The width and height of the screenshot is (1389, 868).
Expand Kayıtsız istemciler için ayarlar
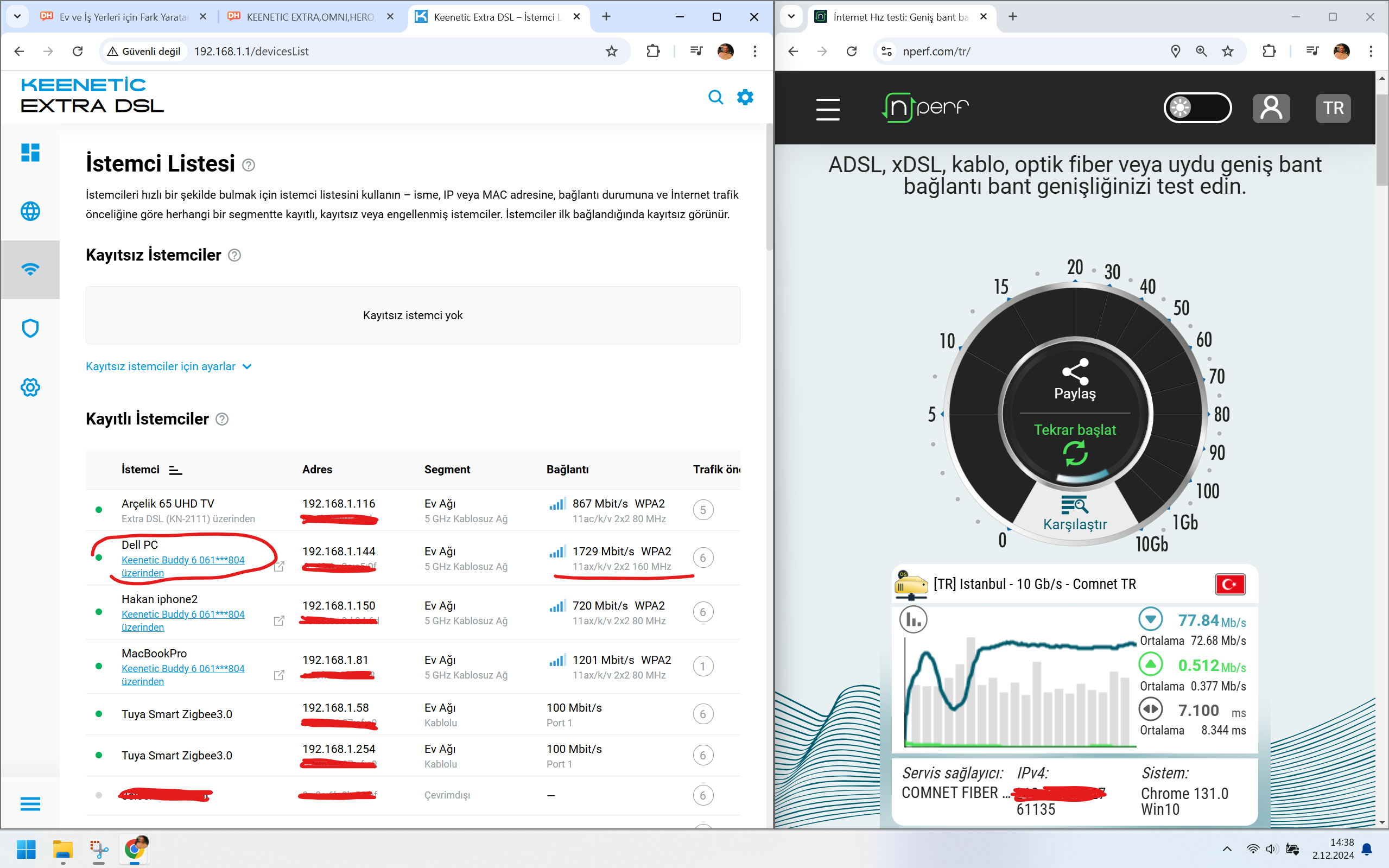coord(169,366)
